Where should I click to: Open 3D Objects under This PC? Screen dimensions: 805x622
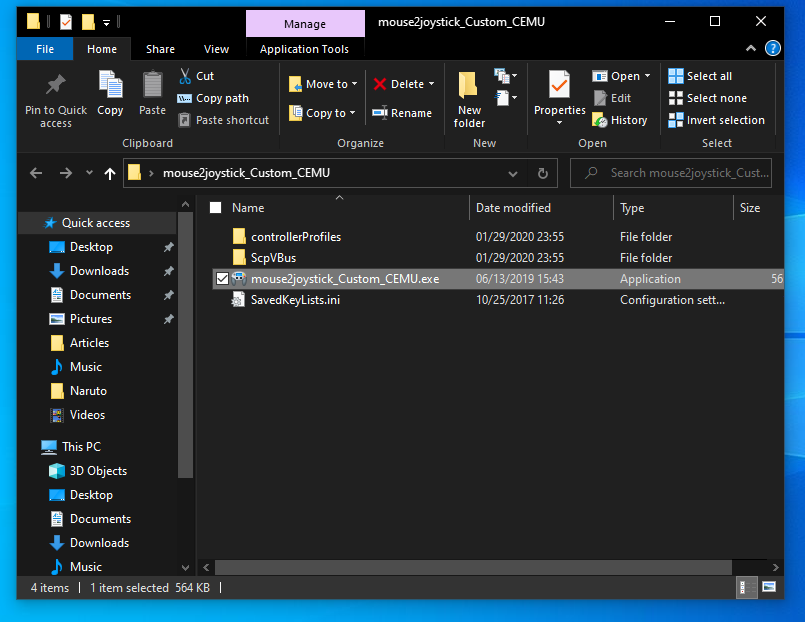point(98,471)
